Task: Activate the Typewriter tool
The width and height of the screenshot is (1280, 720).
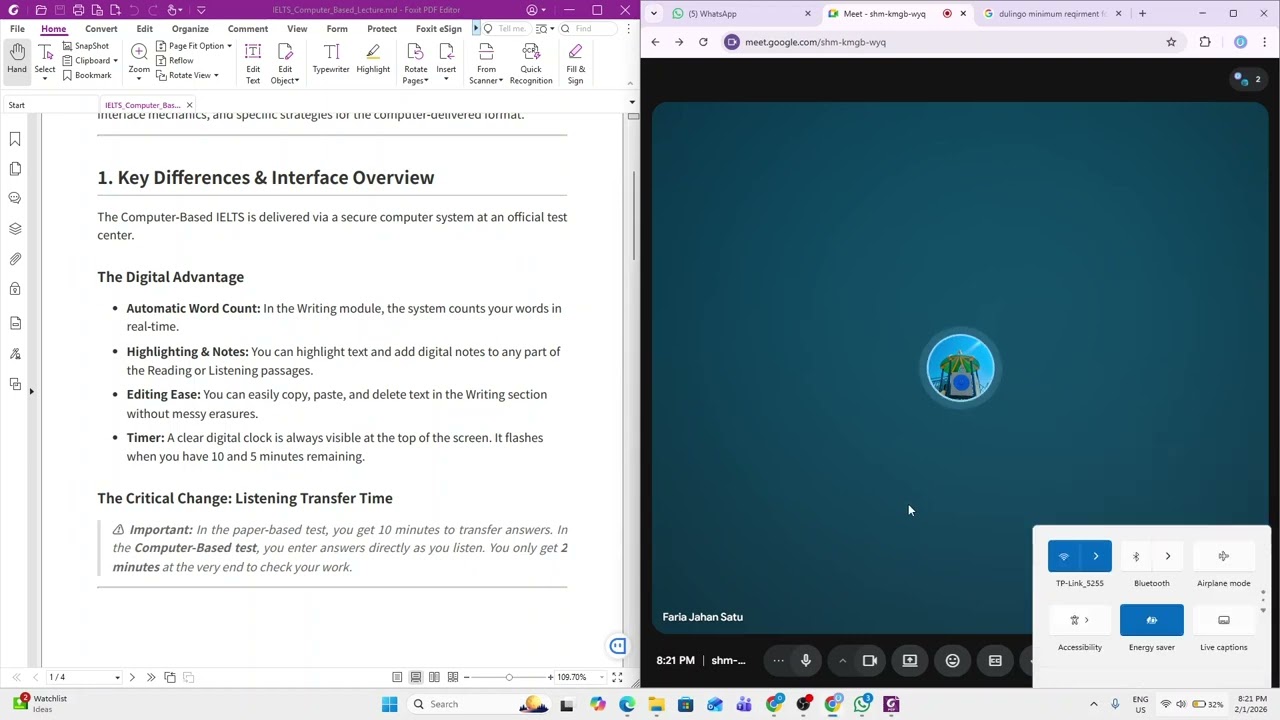Action: click(331, 59)
